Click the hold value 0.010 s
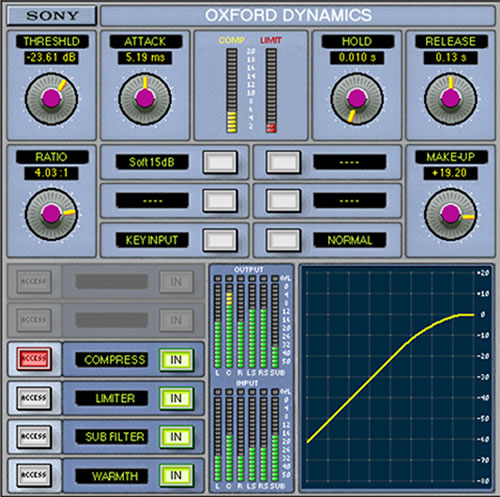500x497 pixels. pos(357,58)
